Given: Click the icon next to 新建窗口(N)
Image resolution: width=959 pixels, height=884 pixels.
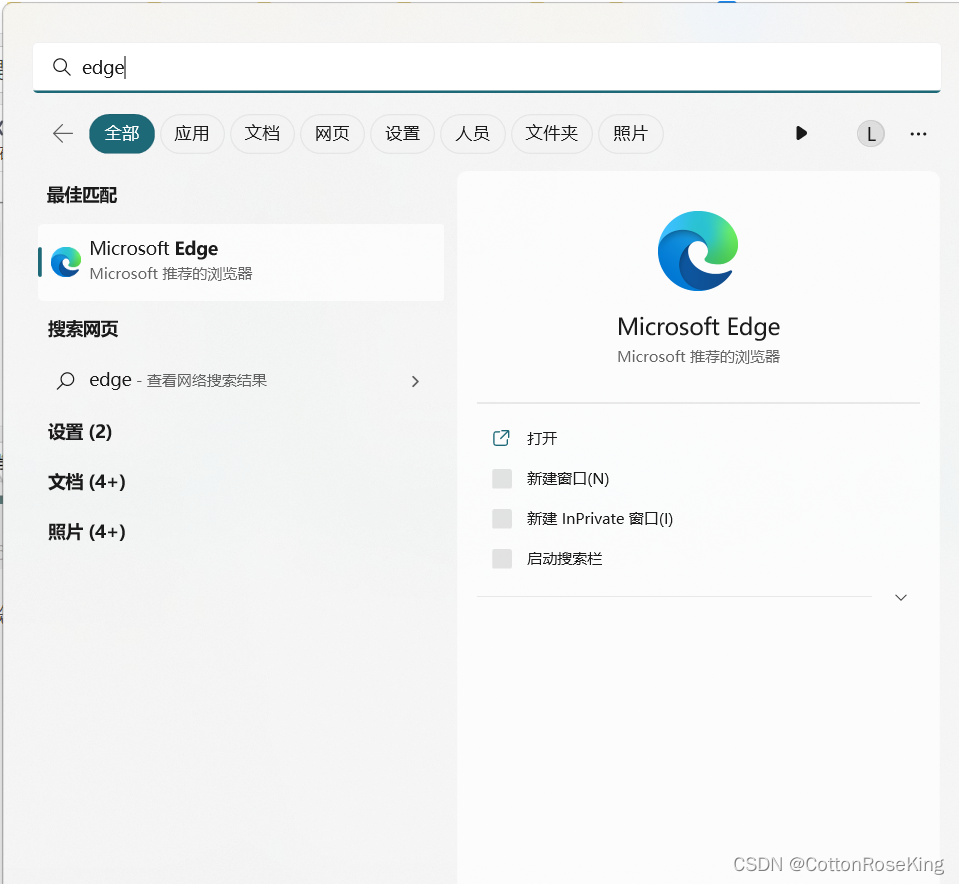Looking at the screenshot, I should [x=502, y=478].
